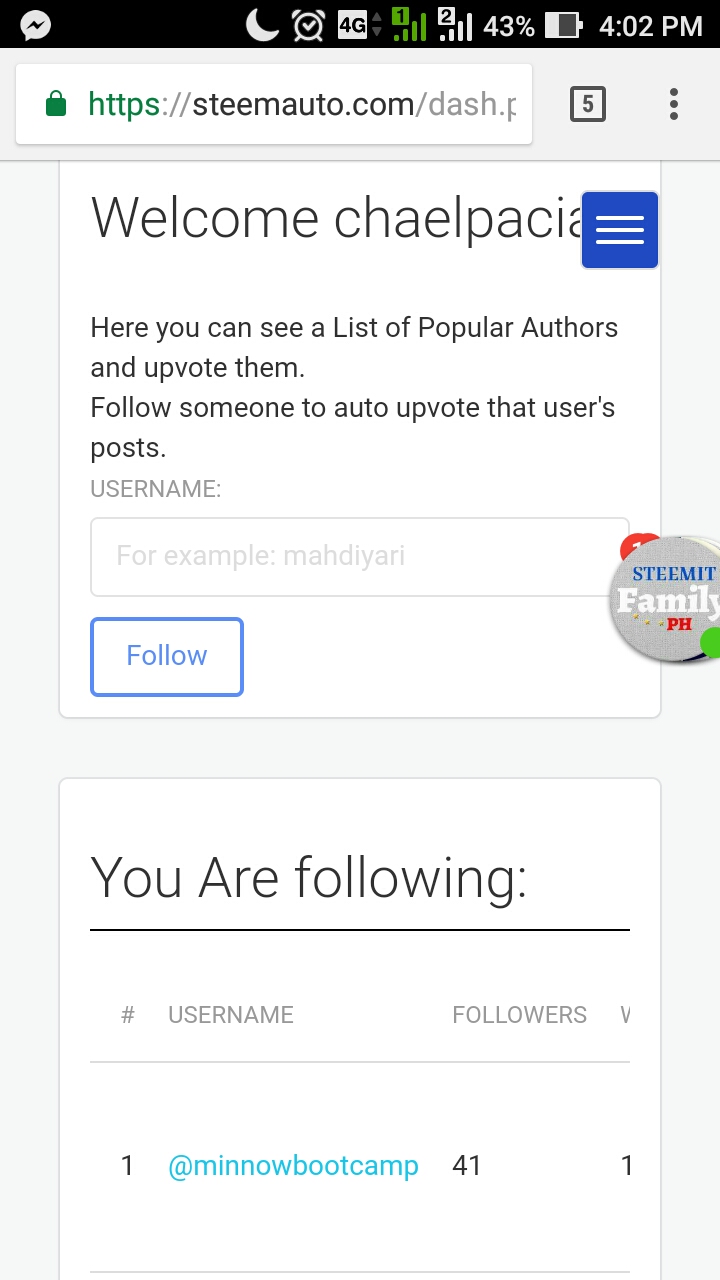Tap the steemauto.com address bar
Screen dimensions: 720x1280
coord(300,104)
